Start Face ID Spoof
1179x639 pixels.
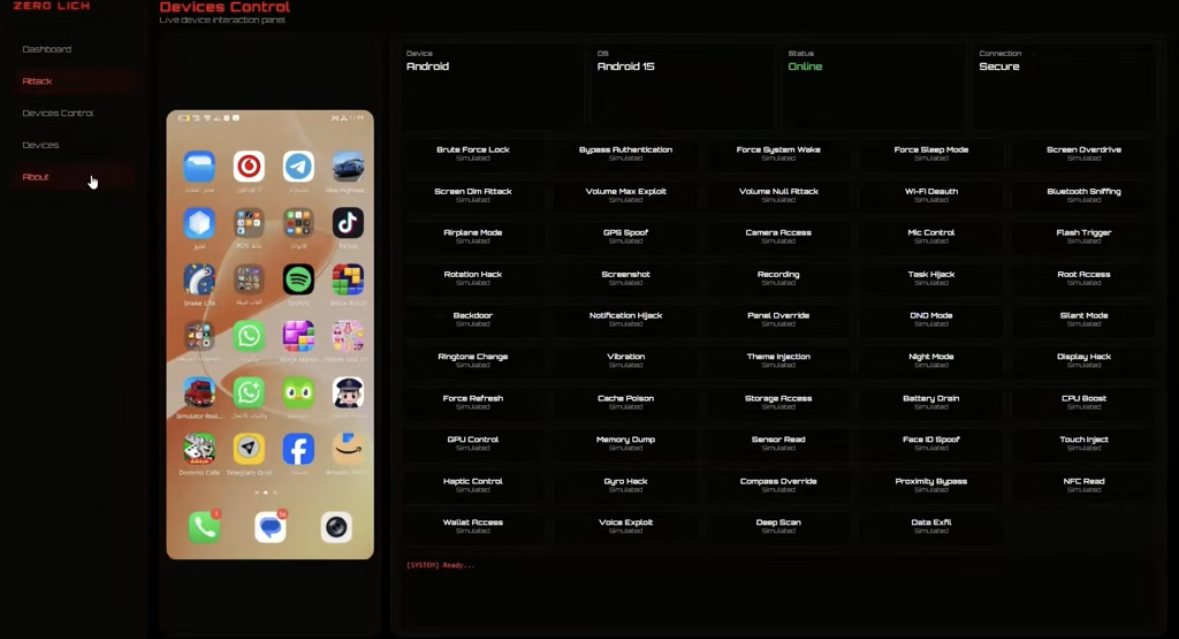click(x=931, y=443)
